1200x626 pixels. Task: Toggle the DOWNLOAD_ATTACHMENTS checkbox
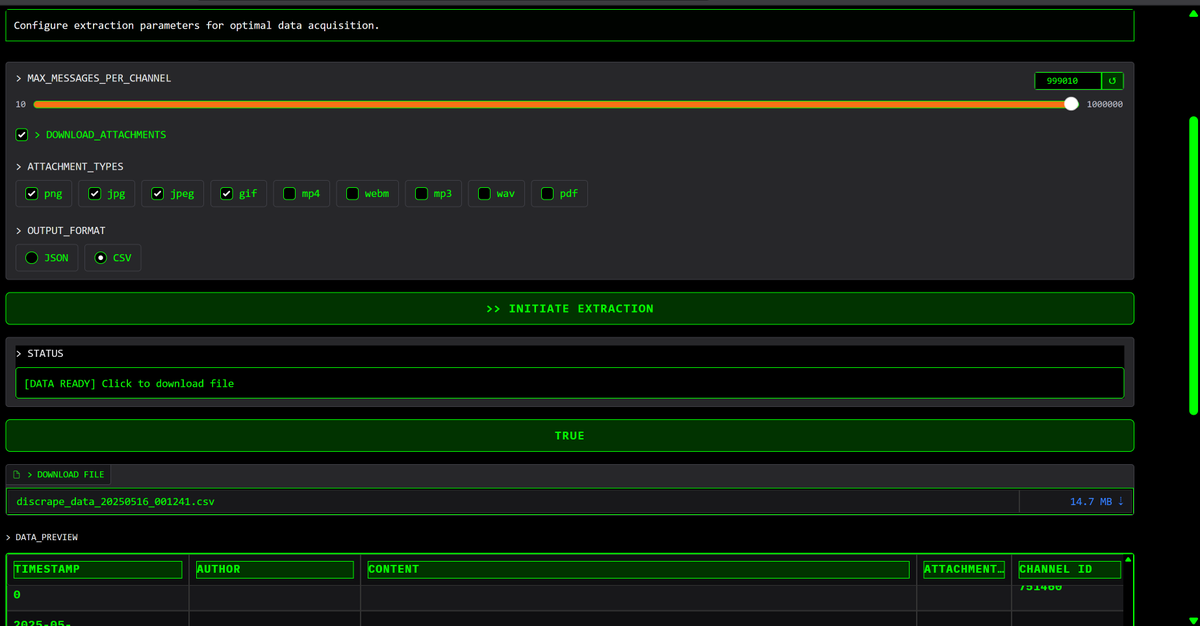[22, 135]
